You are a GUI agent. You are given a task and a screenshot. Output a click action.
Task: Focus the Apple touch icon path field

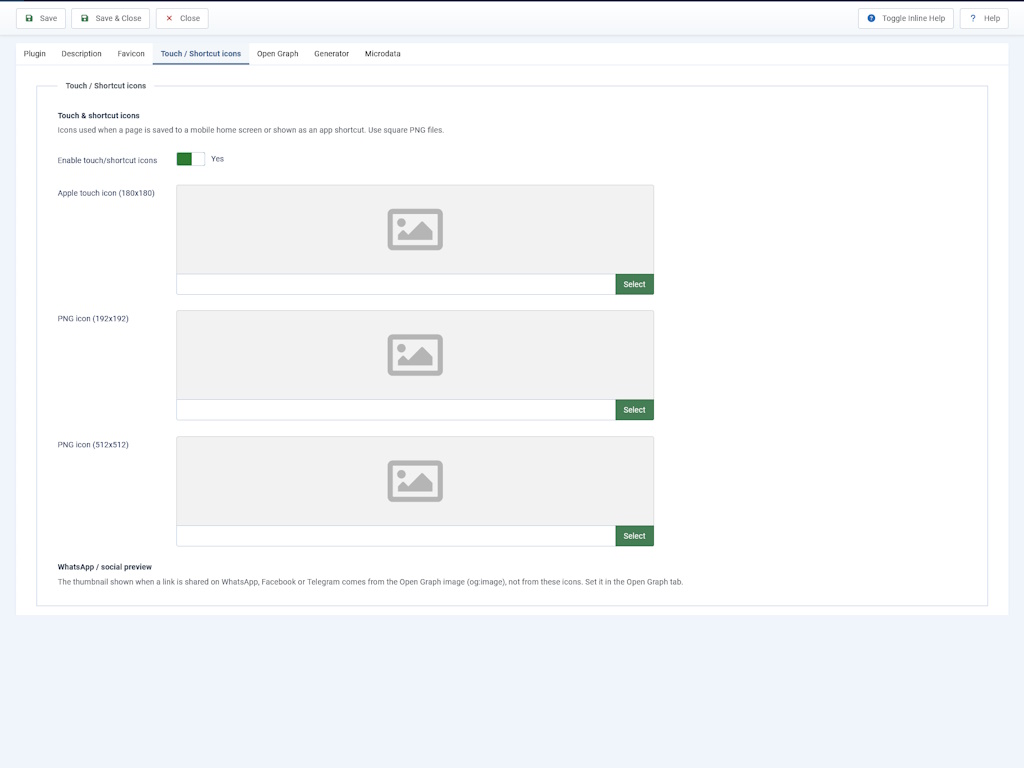pyautogui.click(x=396, y=284)
